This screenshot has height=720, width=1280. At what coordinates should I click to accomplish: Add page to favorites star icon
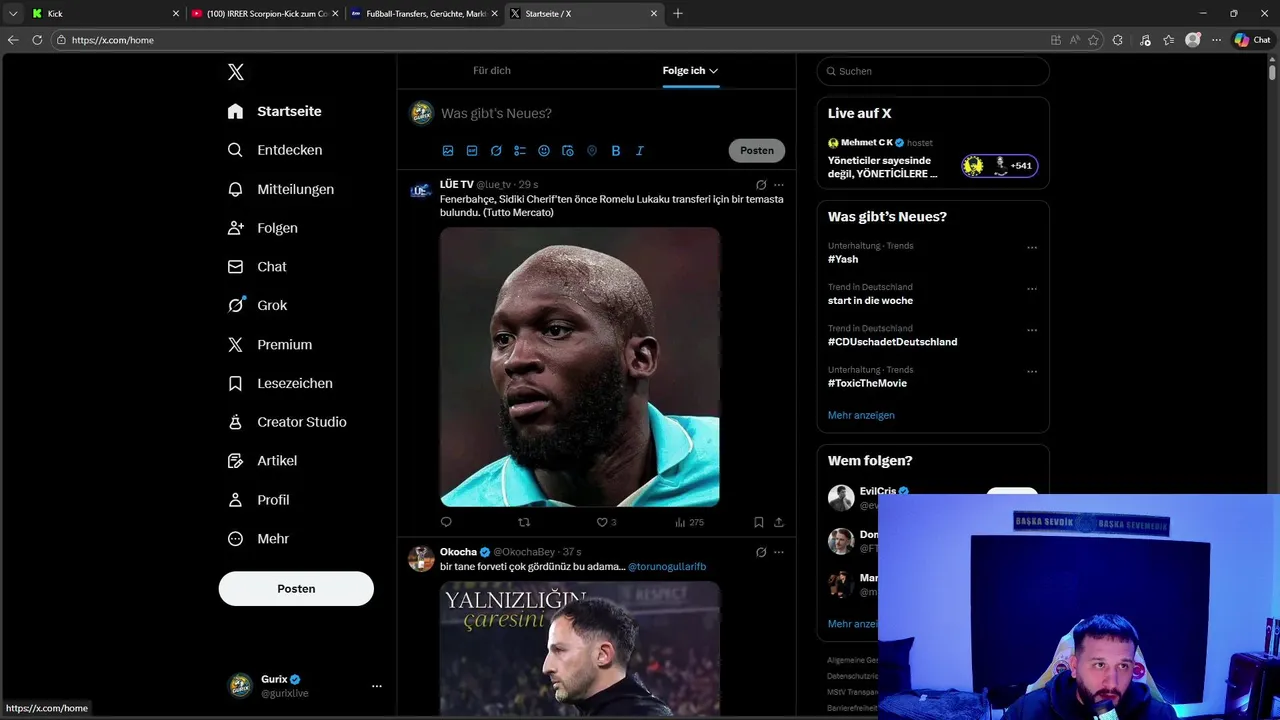(x=1093, y=40)
